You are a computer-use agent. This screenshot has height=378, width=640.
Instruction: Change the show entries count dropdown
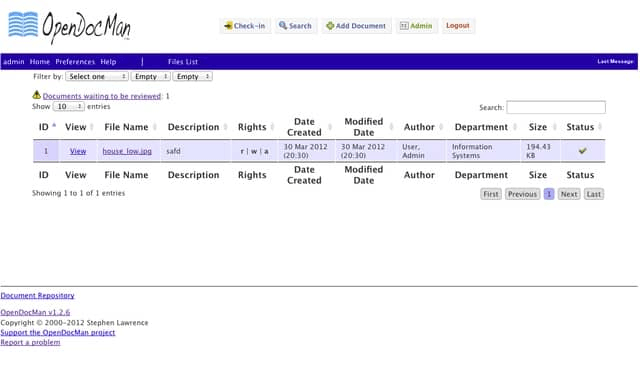69,107
